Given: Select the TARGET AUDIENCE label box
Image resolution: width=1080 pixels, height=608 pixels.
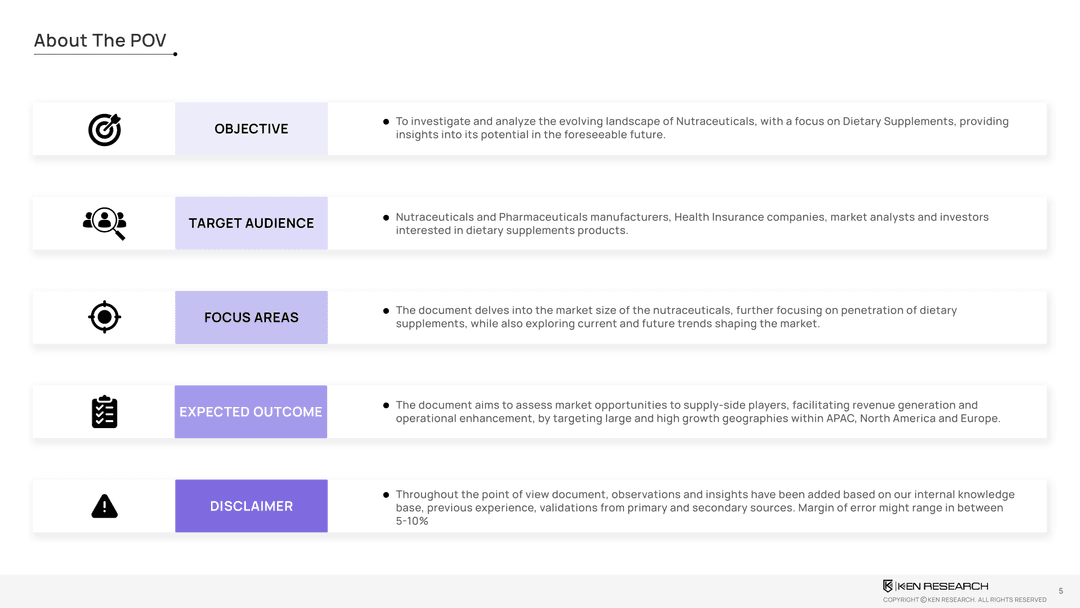Looking at the screenshot, I should coord(251,223).
